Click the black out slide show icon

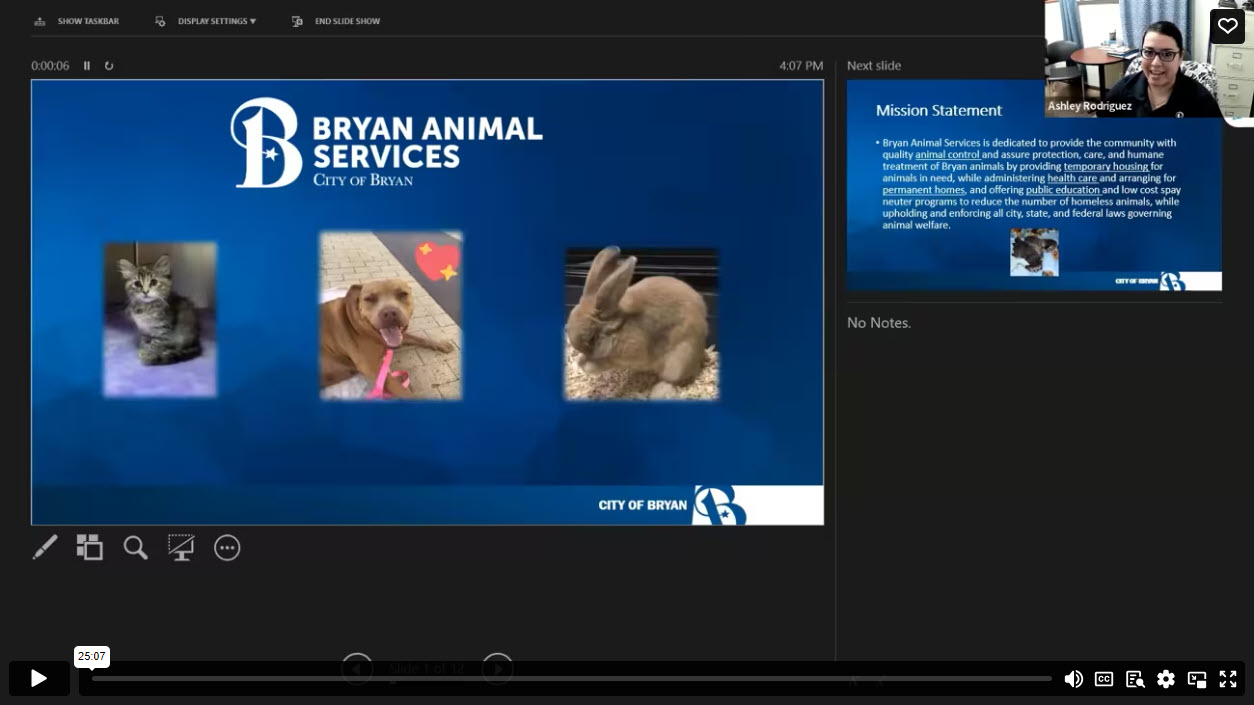(x=181, y=547)
